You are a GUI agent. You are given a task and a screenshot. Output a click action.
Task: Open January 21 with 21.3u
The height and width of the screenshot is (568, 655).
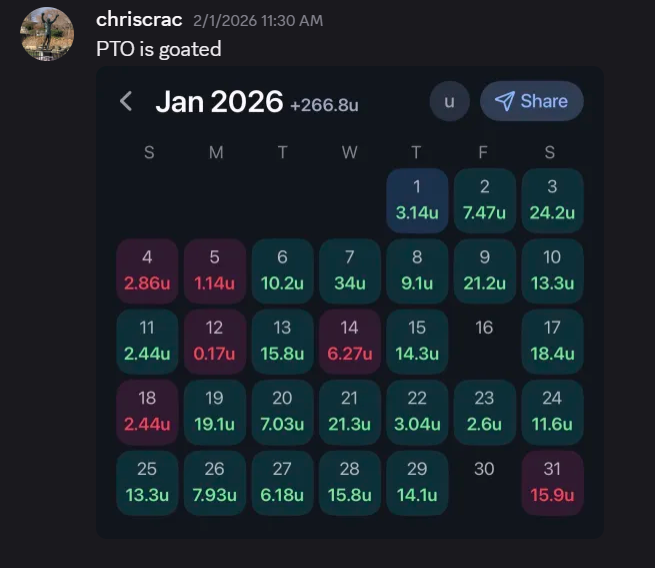[350, 411]
